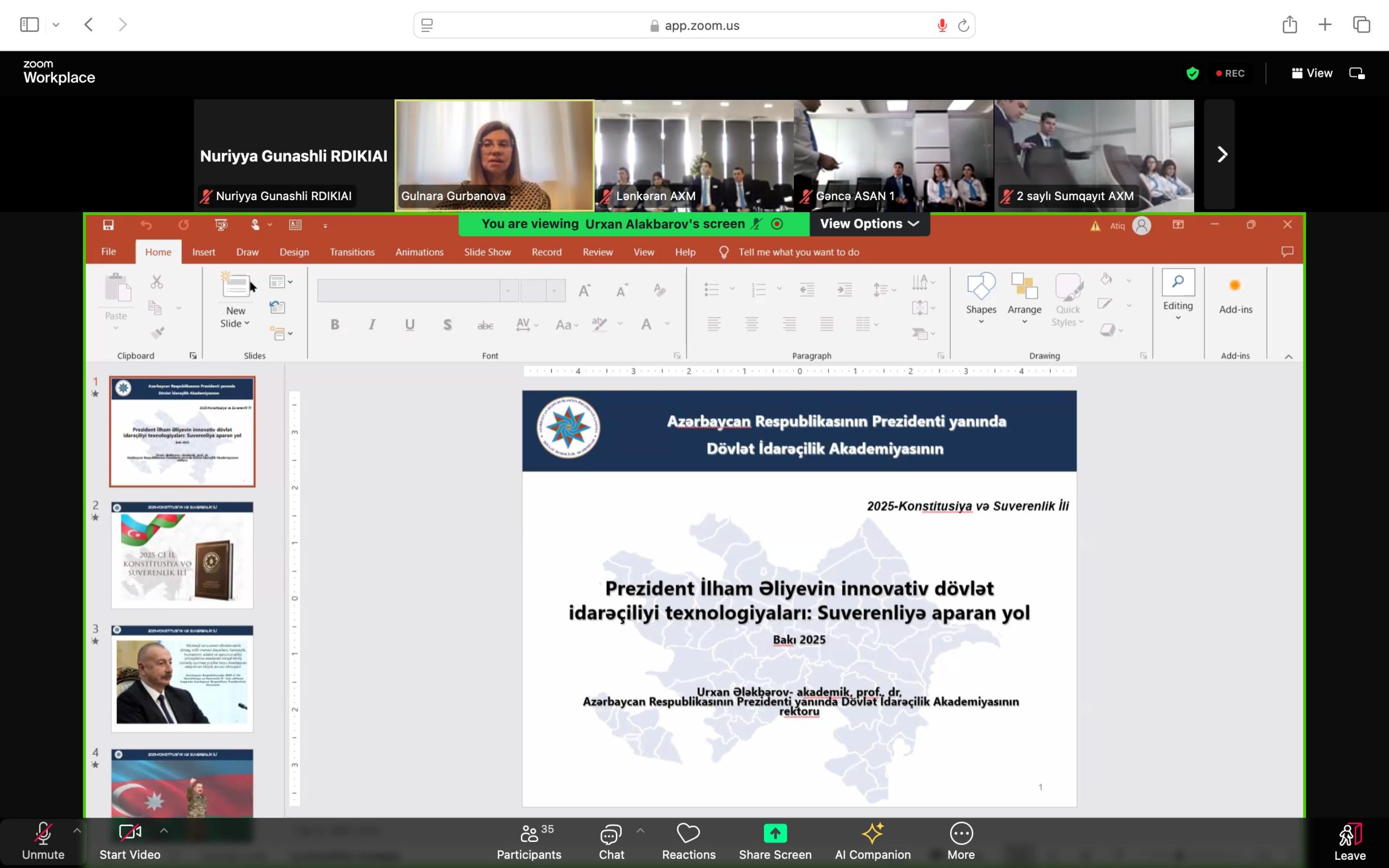
Task: Apply bold formatting with the Bold icon
Action: pyautogui.click(x=335, y=324)
